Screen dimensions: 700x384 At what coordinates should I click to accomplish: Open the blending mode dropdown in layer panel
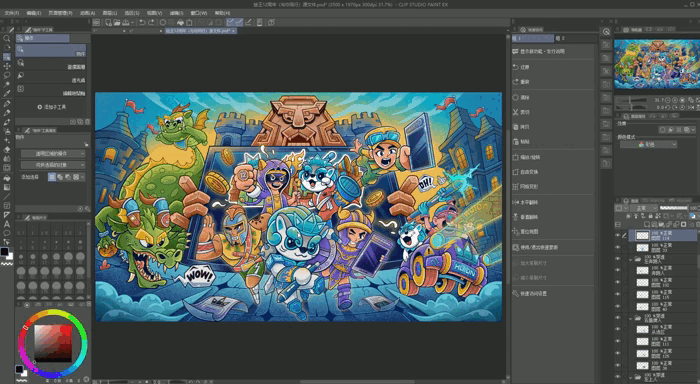[643, 208]
